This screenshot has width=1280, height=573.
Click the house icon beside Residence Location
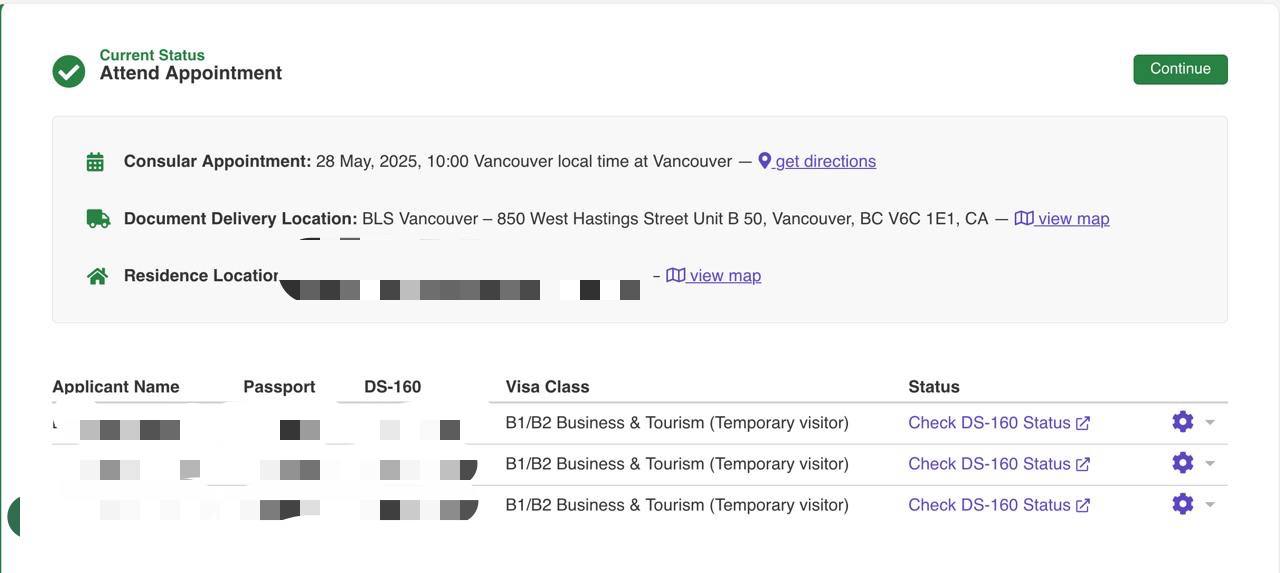pos(97,276)
